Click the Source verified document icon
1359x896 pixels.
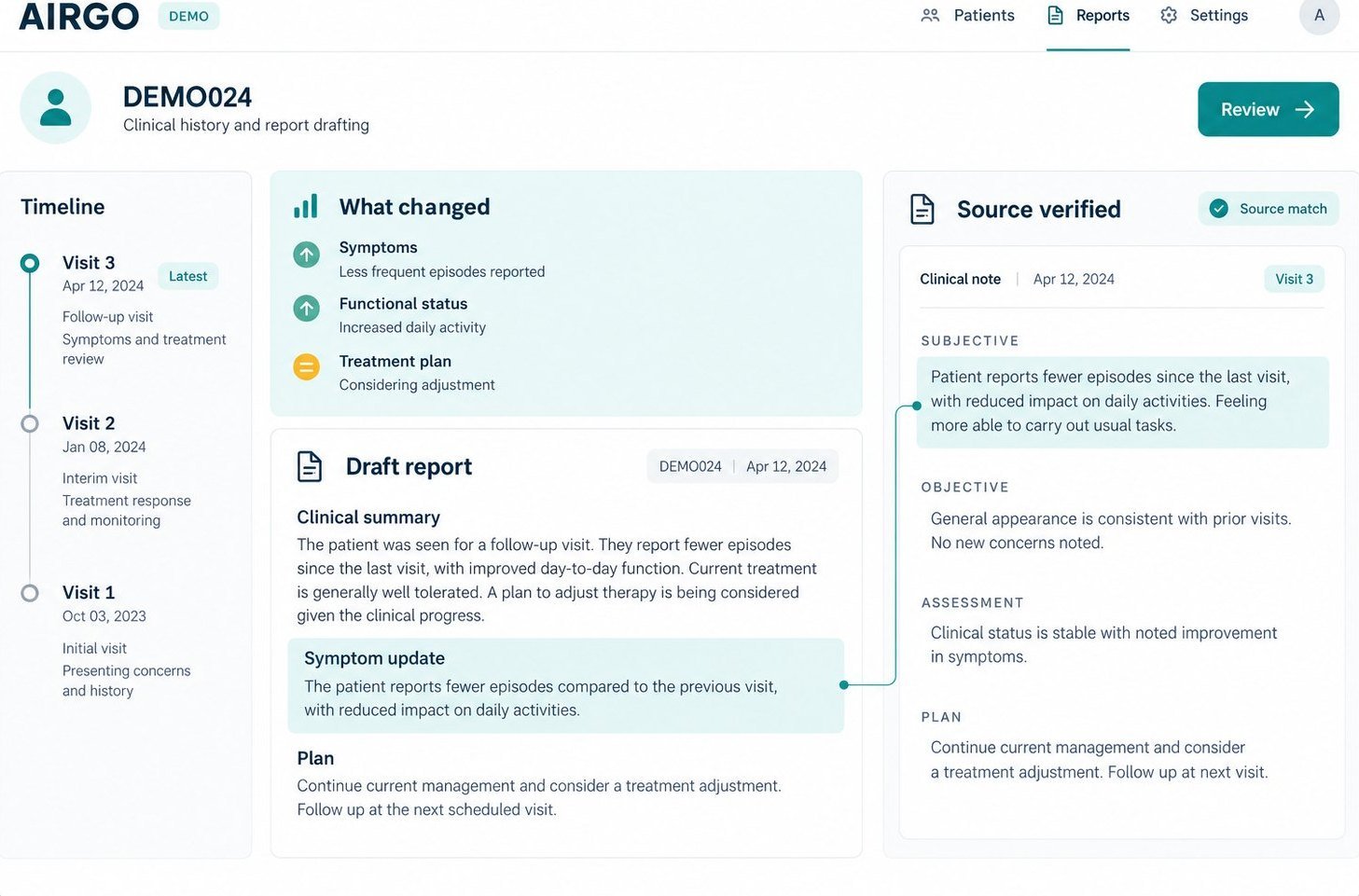tap(922, 209)
